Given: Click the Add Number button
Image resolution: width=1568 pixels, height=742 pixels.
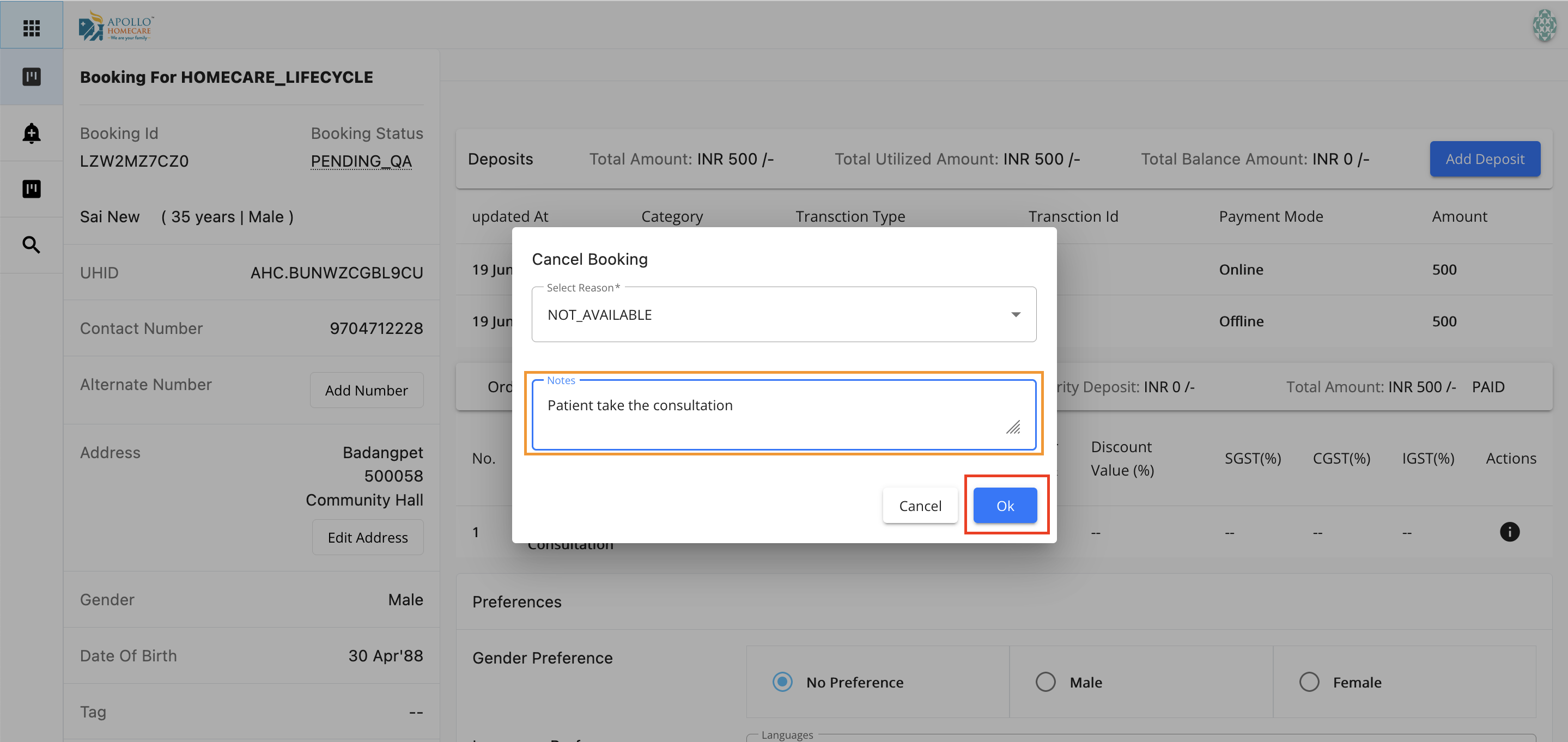Looking at the screenshot, I should click(x=366, y=390).
